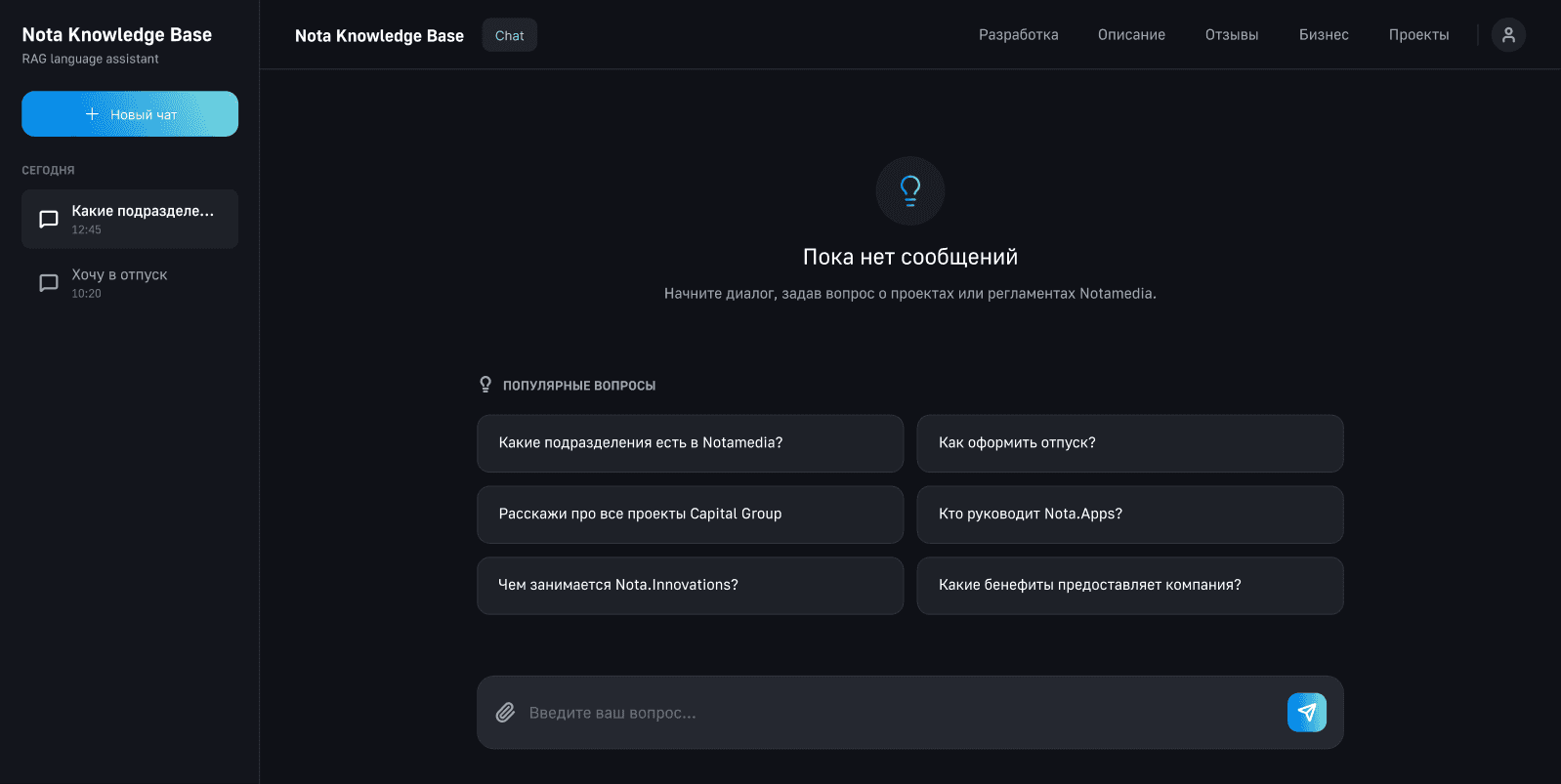Click the chat icon beside Какие подразделе…
The image size is (1561, 784).
[x=49, y=220]
